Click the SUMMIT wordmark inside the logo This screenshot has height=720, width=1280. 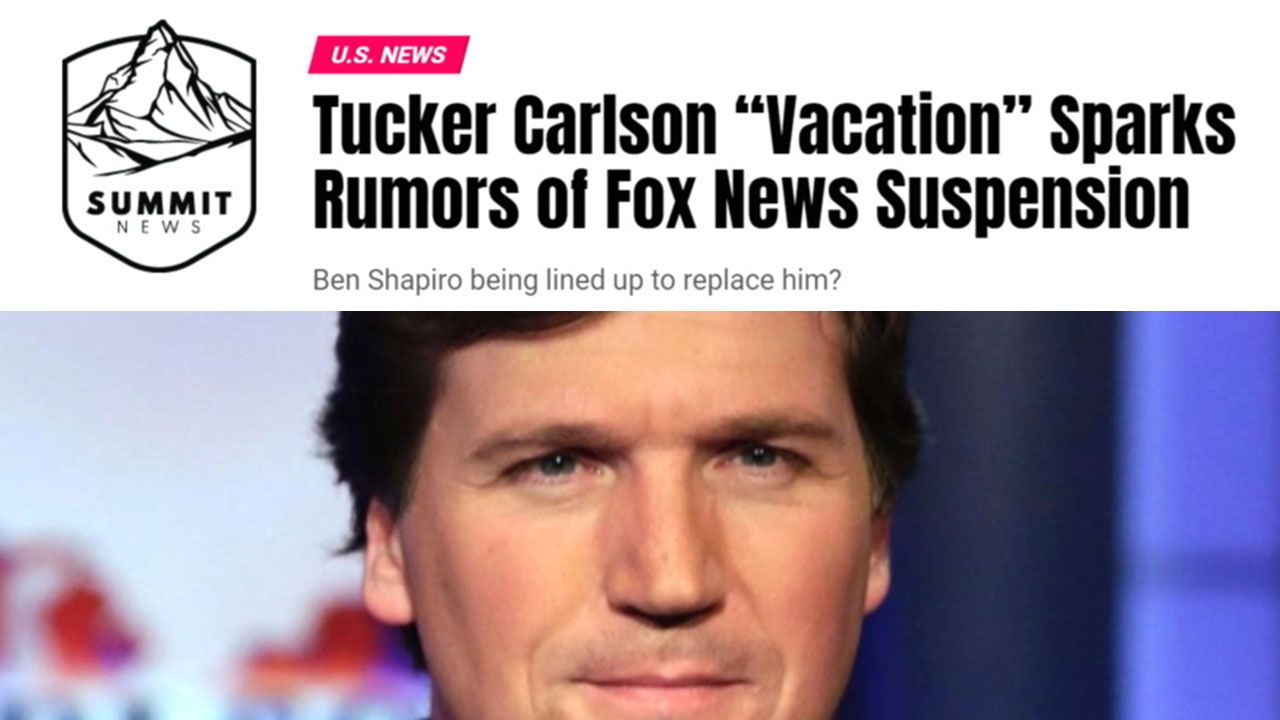159,205
